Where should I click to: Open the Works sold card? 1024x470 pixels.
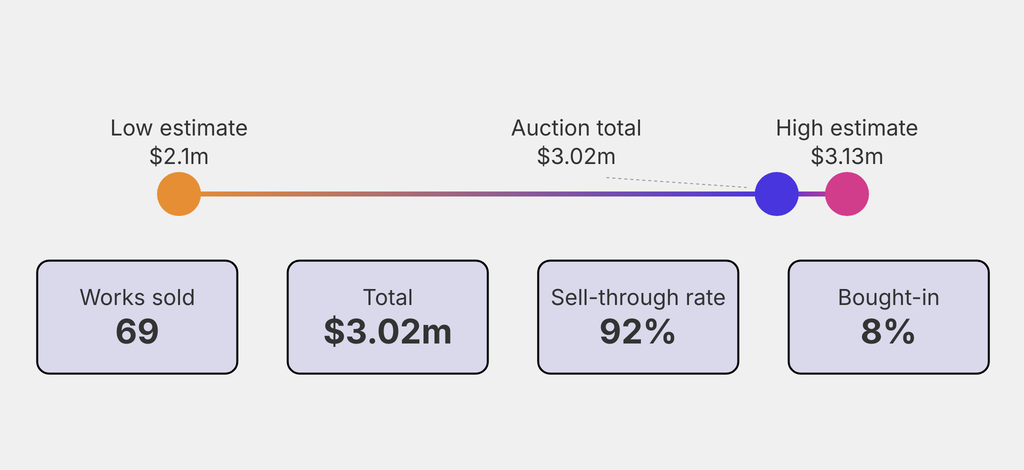[137, 317]
